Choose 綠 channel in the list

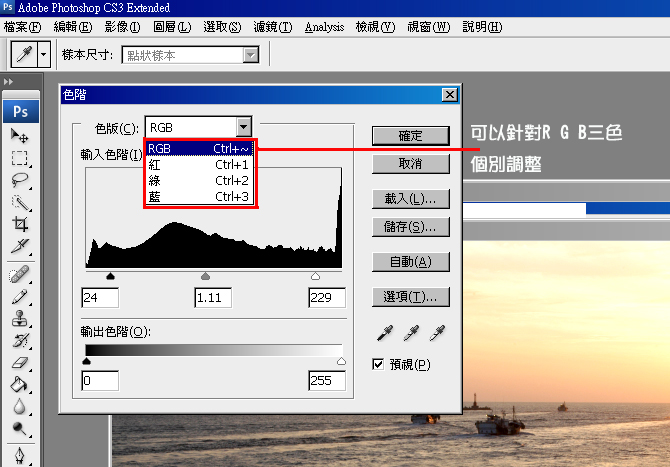[x=199, y=180]
